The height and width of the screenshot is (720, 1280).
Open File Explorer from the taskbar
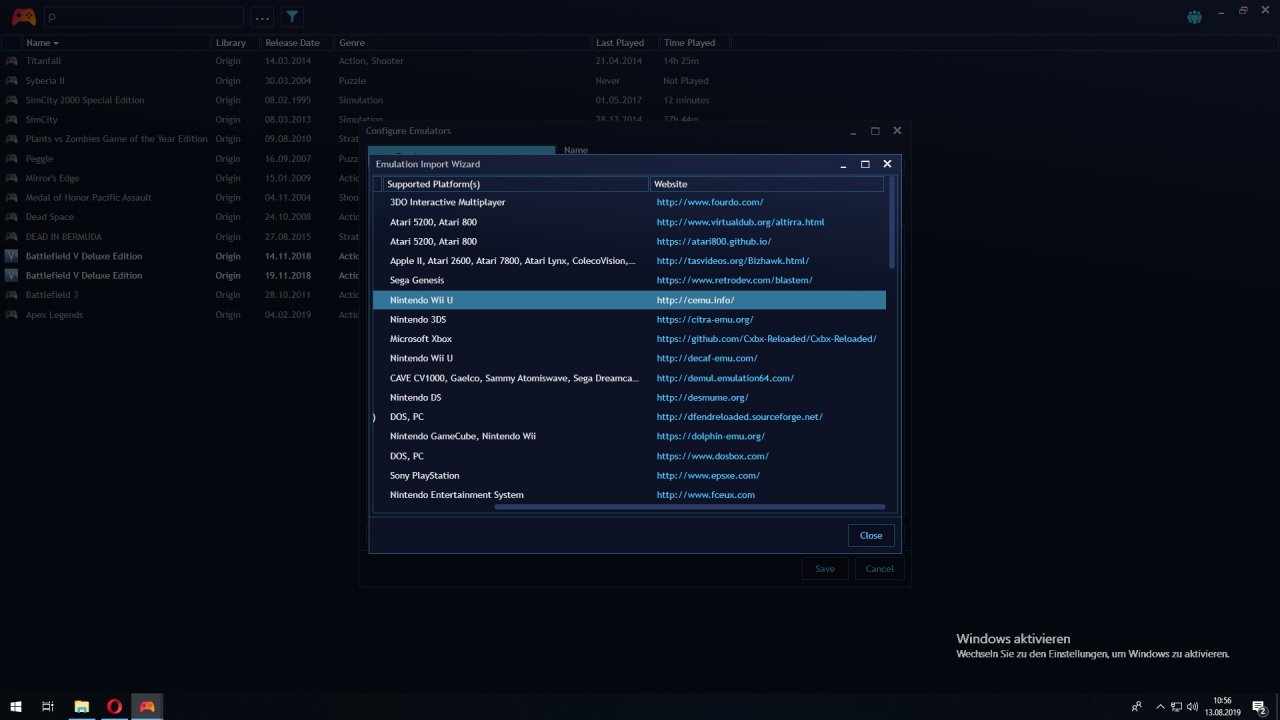coord(82,706)
